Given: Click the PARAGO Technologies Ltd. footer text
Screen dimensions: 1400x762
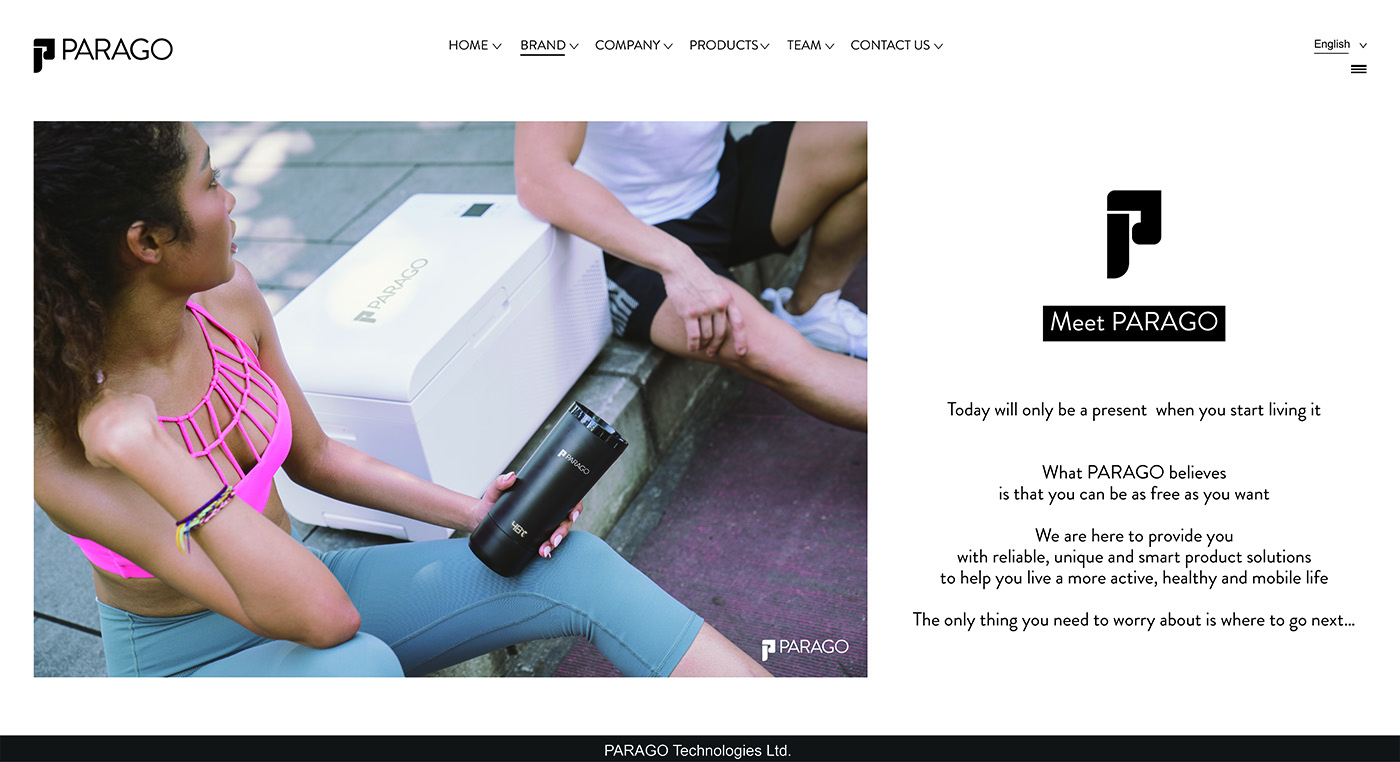Looking at the screenshot, I should pos(697,750).
